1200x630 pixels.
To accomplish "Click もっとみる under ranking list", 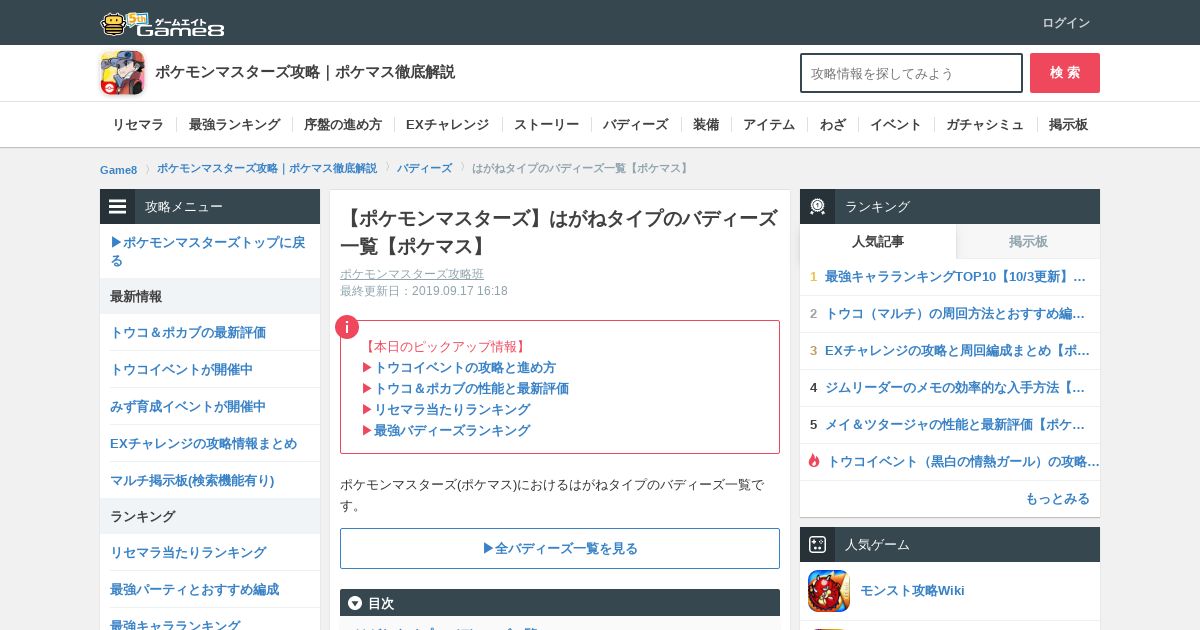I will 1057,498.
